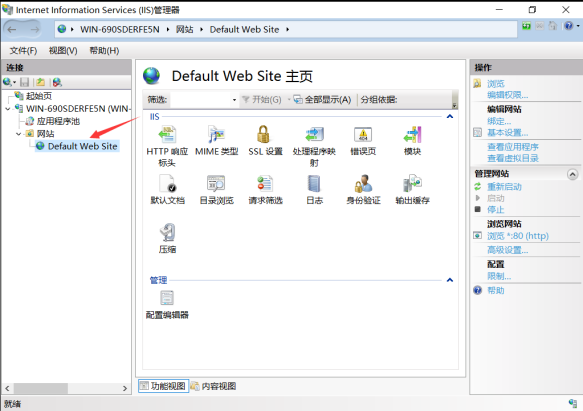This screenshot has height=411, width=583.
Task: Click the 浏览 action link
Action: click(x=496, y=84)
